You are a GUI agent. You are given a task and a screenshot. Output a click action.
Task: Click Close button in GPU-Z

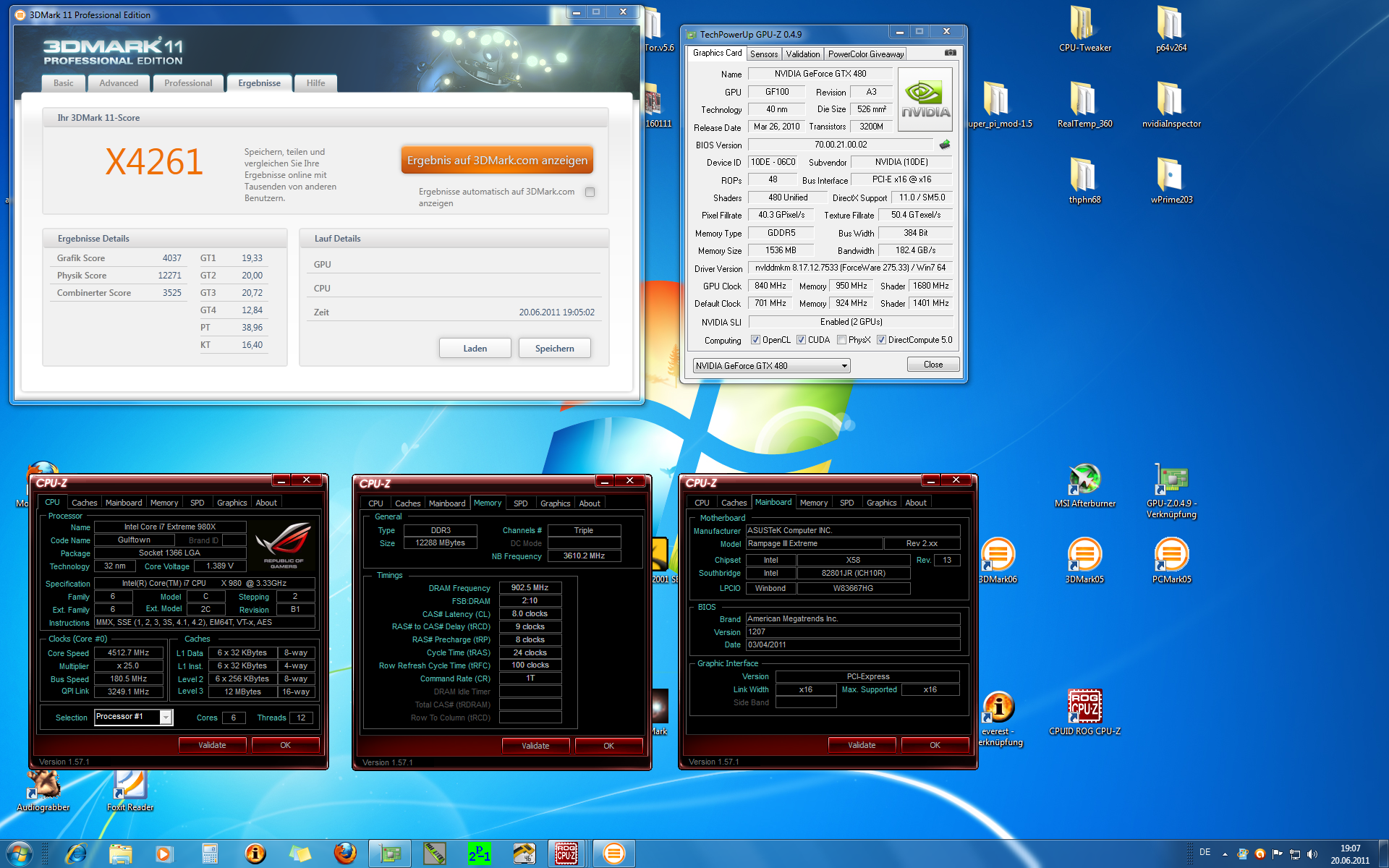(933, 365)
